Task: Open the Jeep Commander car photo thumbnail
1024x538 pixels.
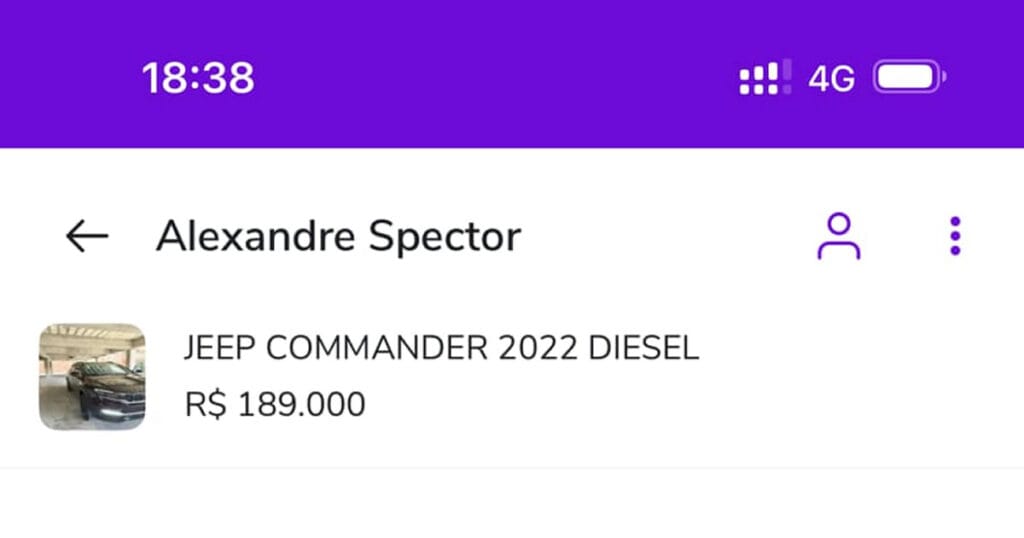Action: tap(92, 376)
